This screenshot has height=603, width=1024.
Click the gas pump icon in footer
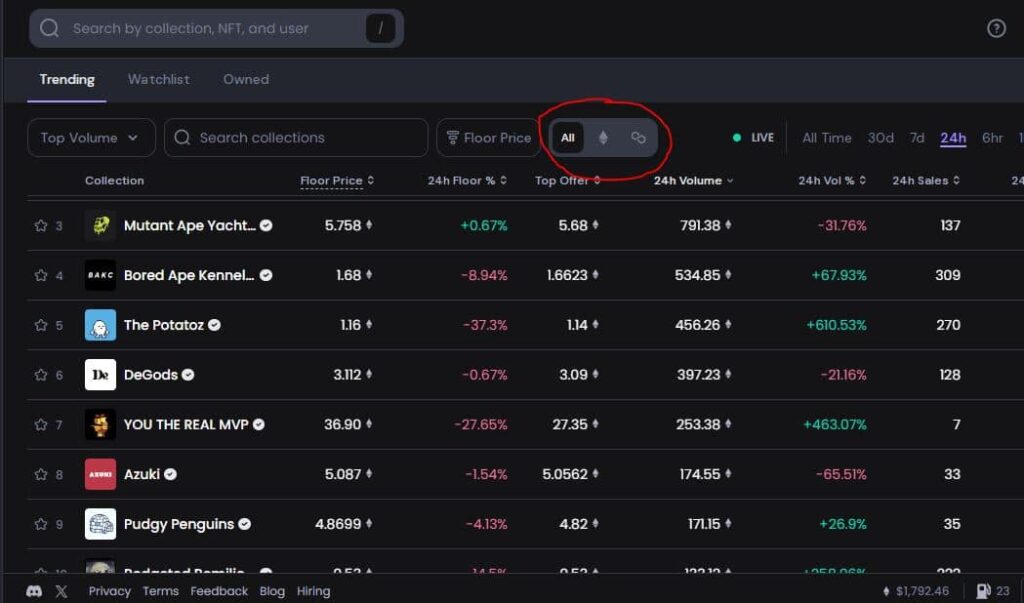click(x=983, y=591)
